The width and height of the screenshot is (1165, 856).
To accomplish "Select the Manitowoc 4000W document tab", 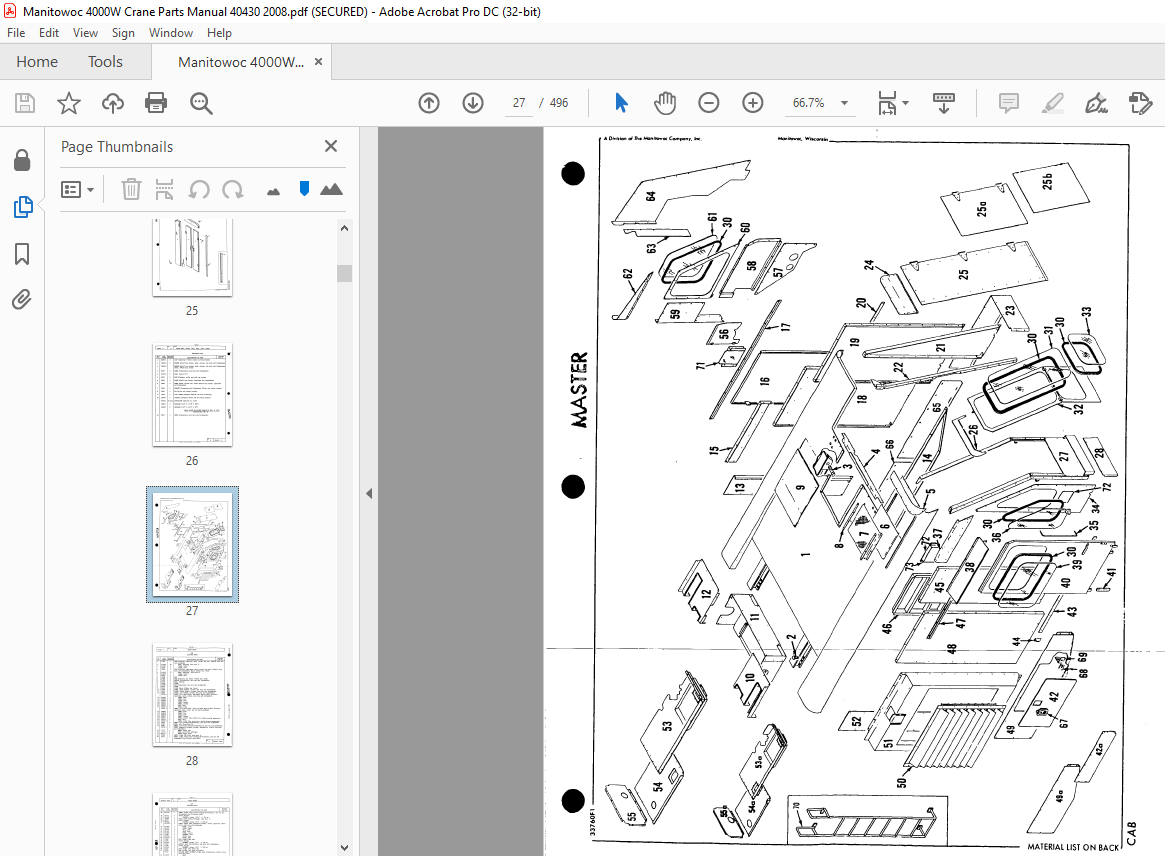I will pyautogui.click(x=241, y=62).
